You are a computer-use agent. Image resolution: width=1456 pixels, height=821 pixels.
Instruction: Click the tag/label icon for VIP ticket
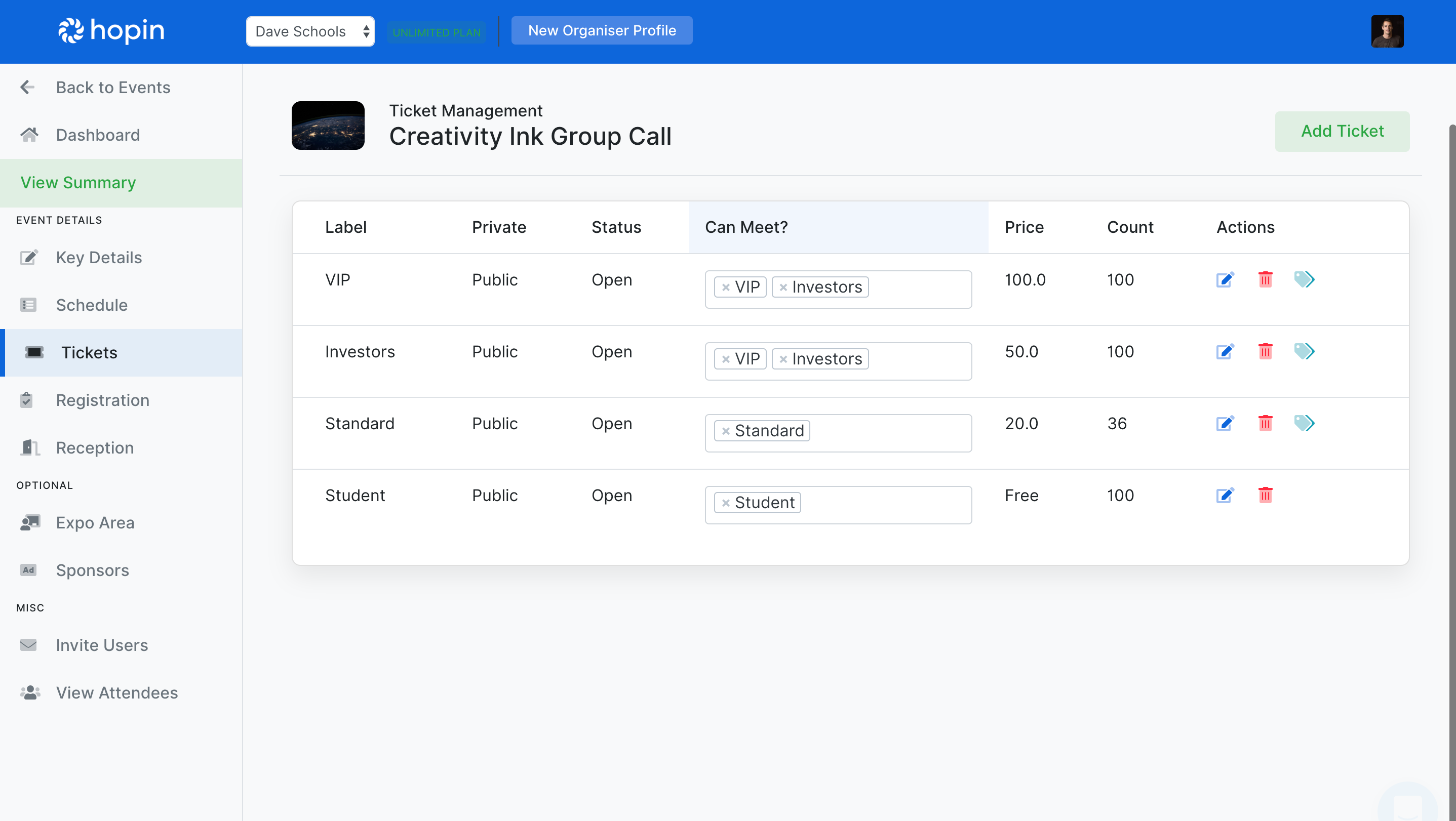(x=1304, y=279)
